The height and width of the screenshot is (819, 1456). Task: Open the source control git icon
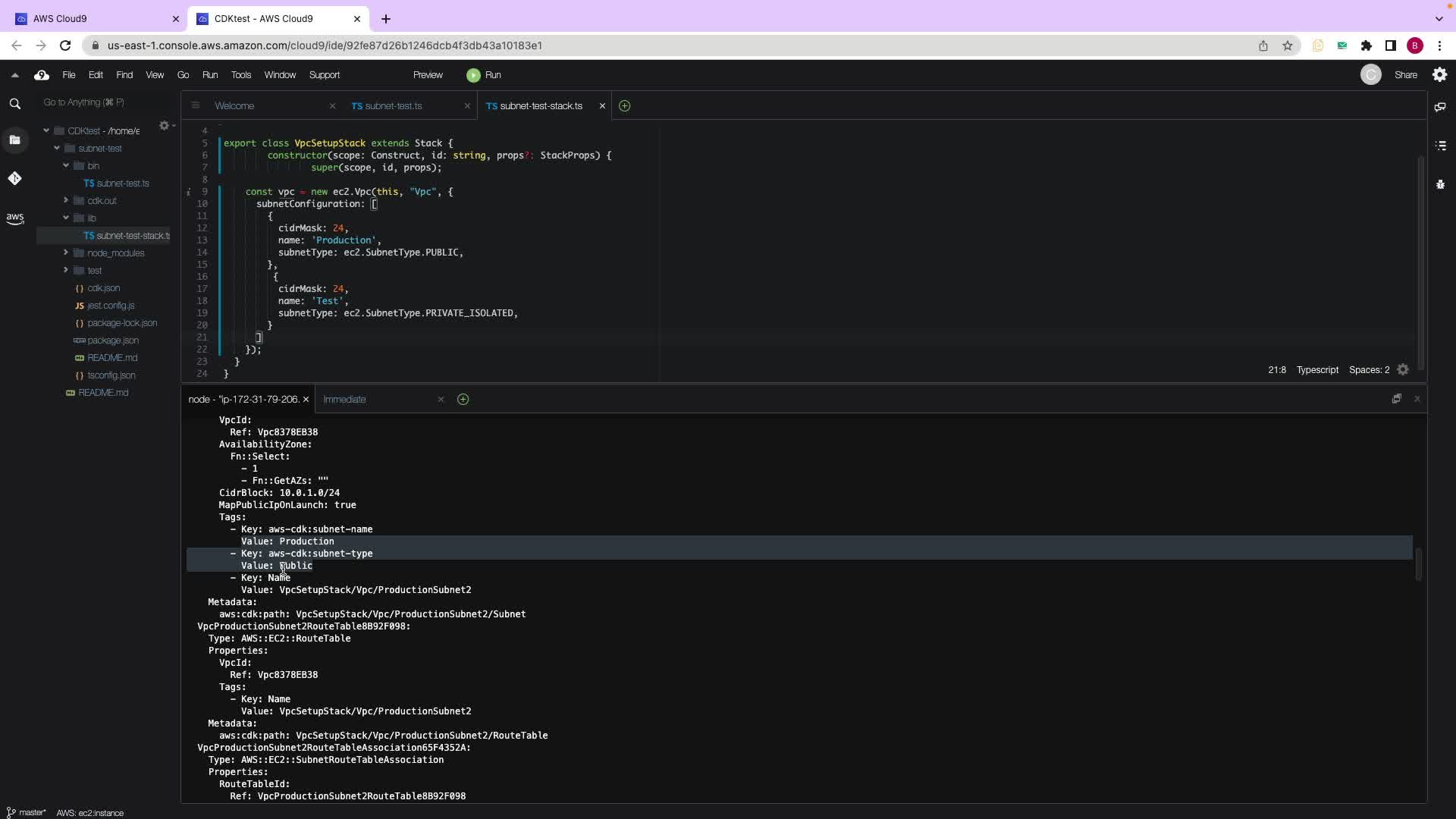point(14,178)
